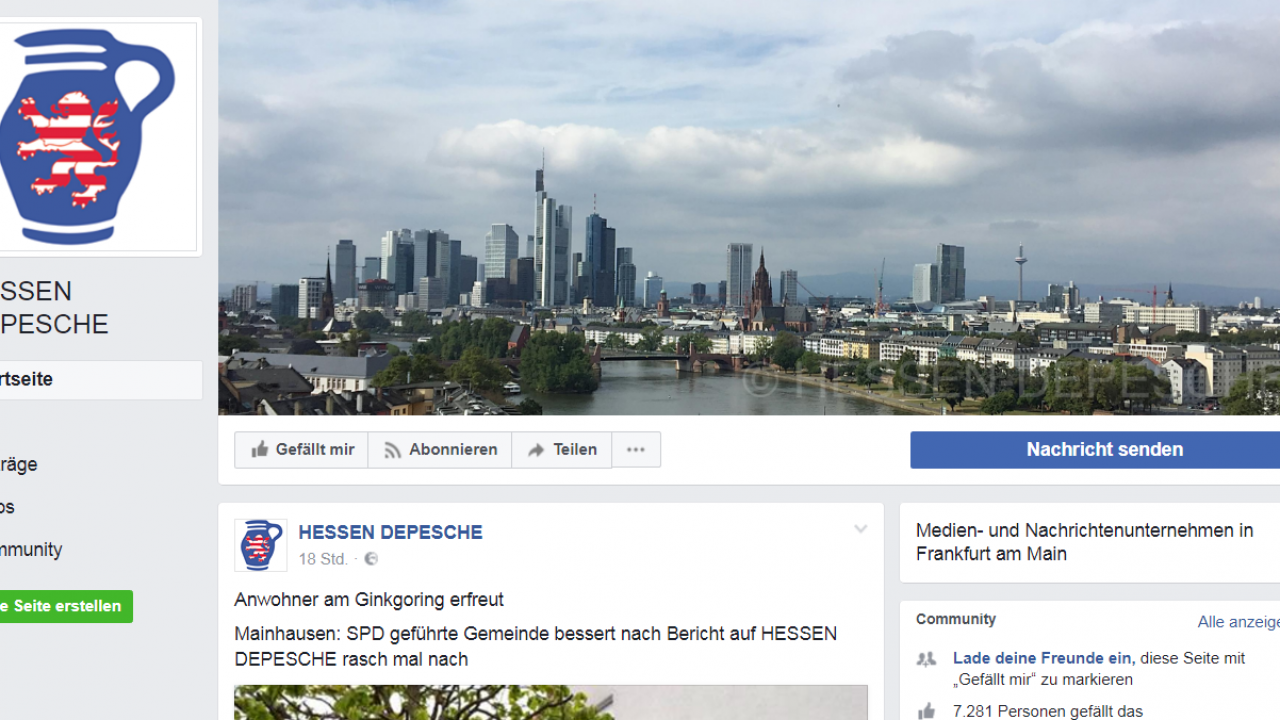The image size is (1280, 720).
Task: Select the Startseite tab in the sidebar
Action: point(101,380)
